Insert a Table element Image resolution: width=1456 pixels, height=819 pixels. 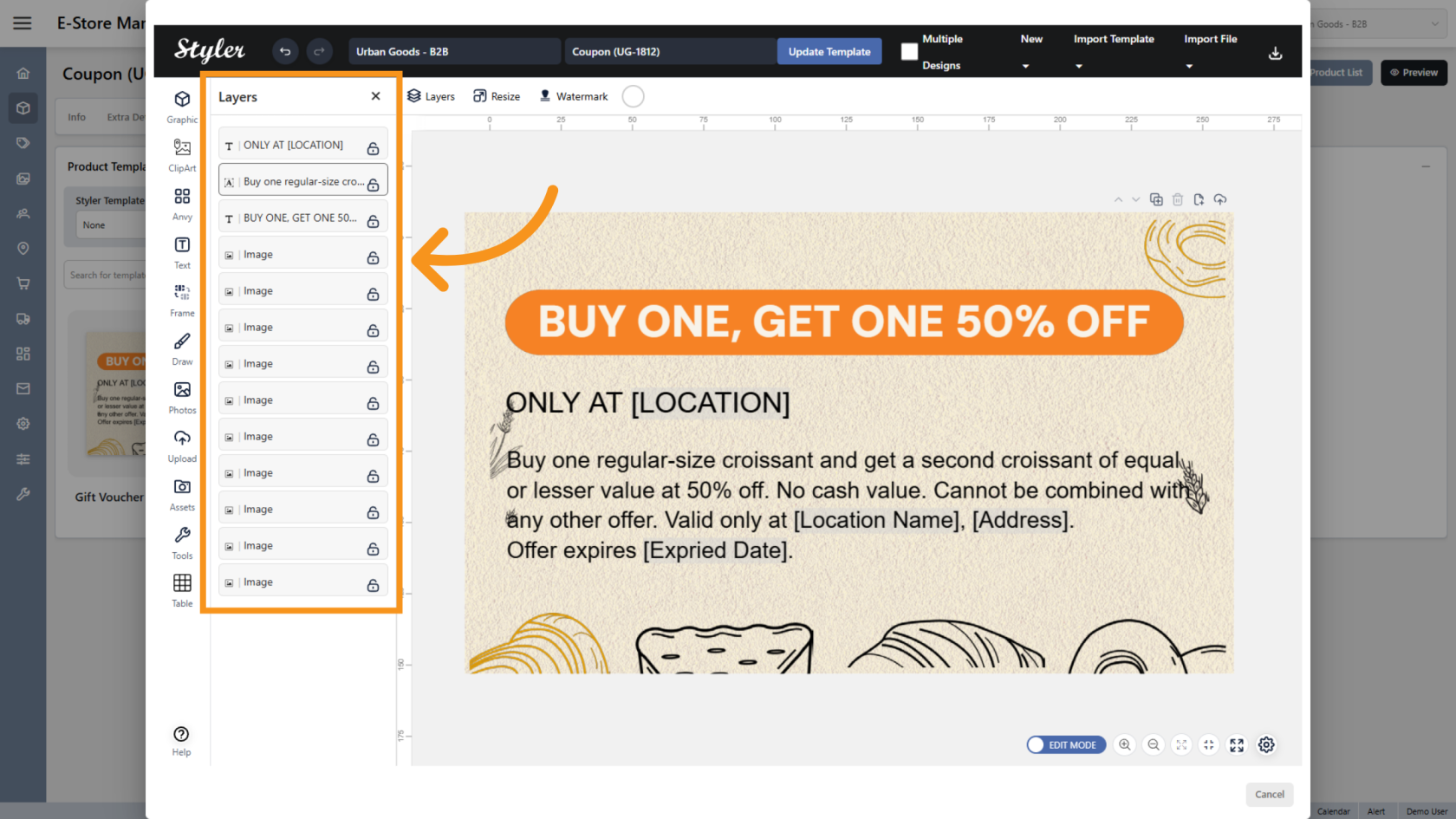pos(182,590)
